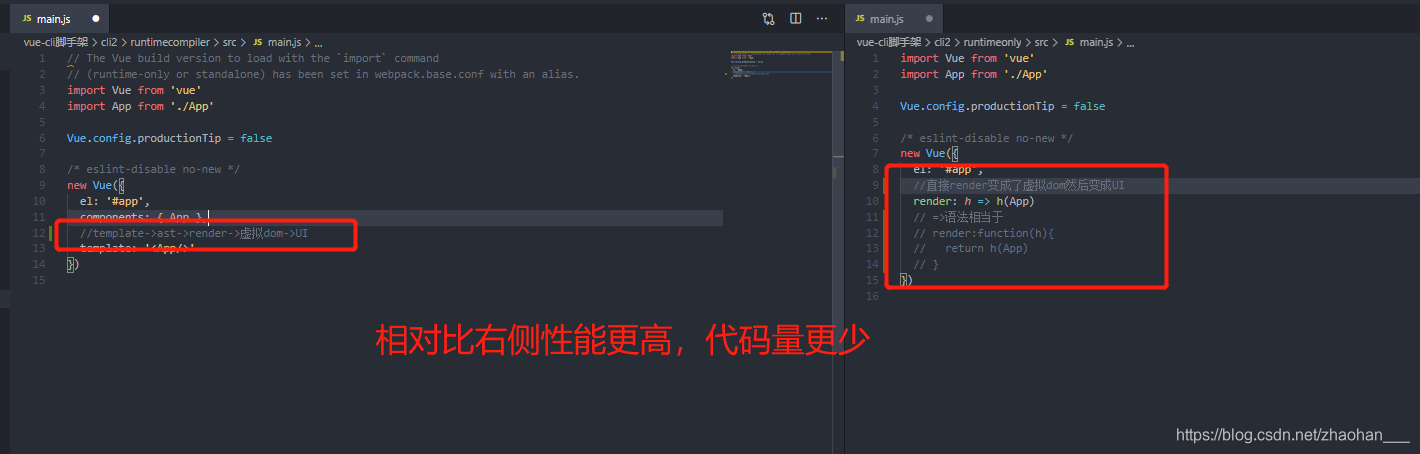1420x454 pixels.
Task: Click eslint-disable comment in left editor
Action: click(x=153, y=169)
